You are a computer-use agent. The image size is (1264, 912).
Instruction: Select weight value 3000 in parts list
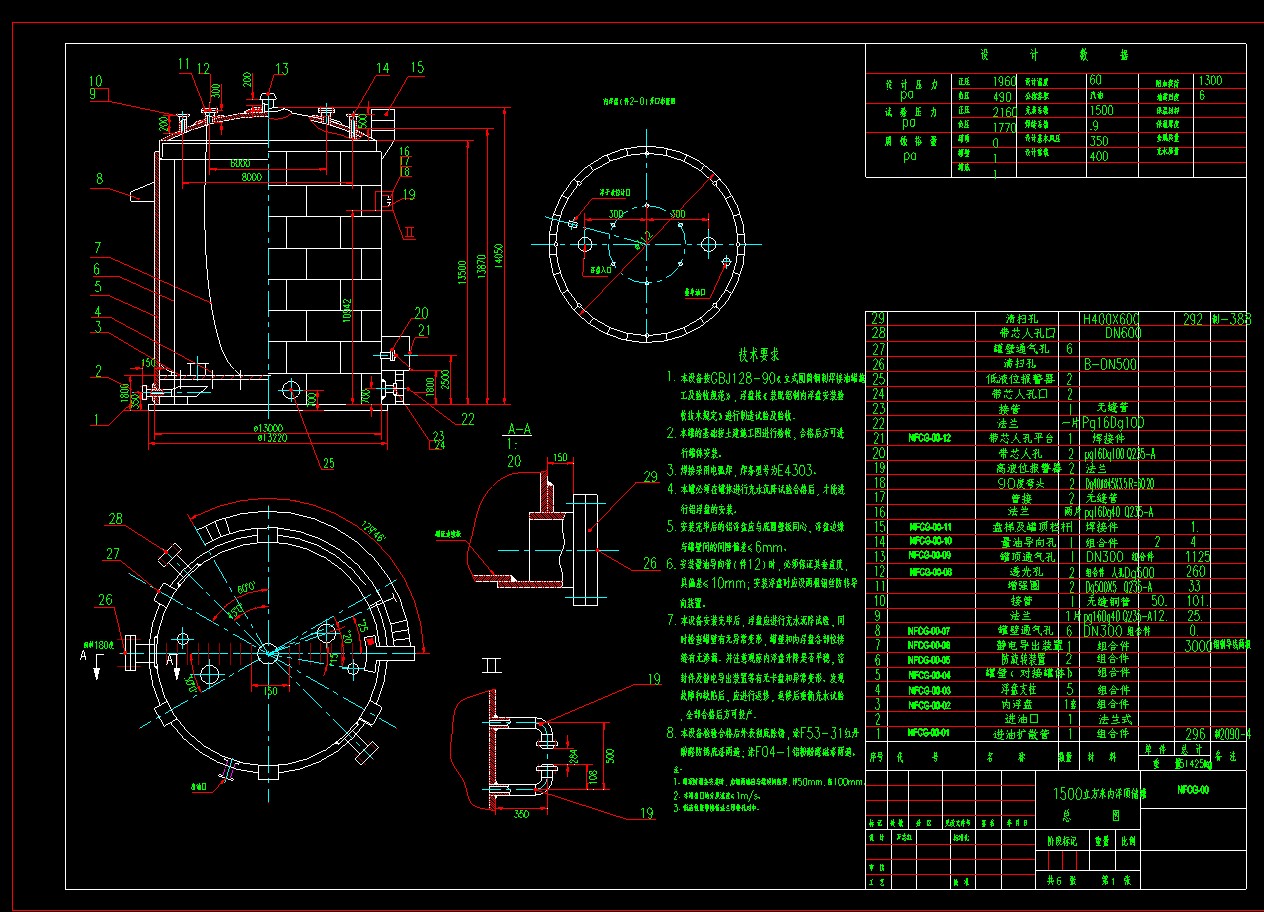tap(1197, 646)
